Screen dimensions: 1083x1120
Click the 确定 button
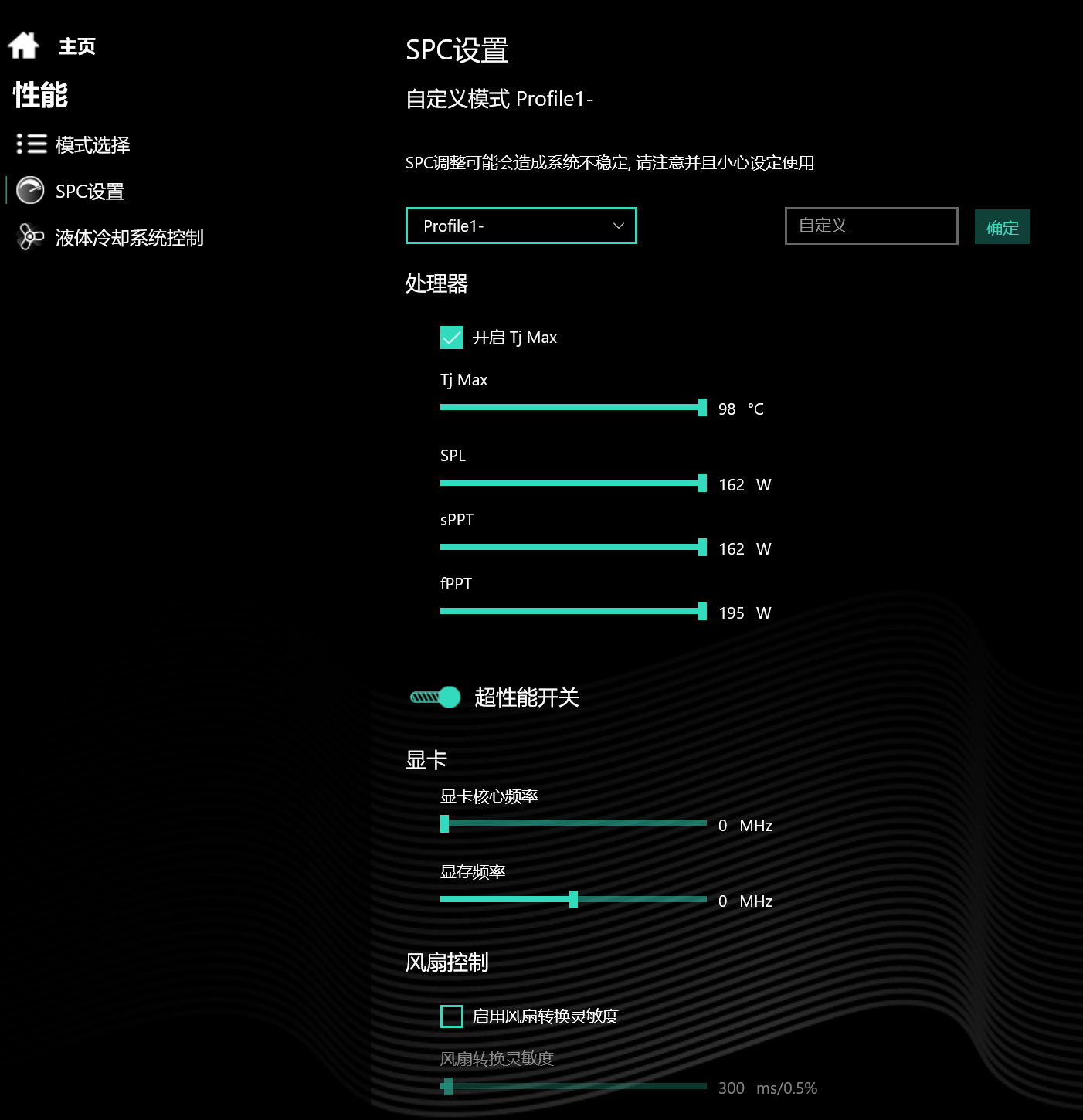click(1003, 227)
